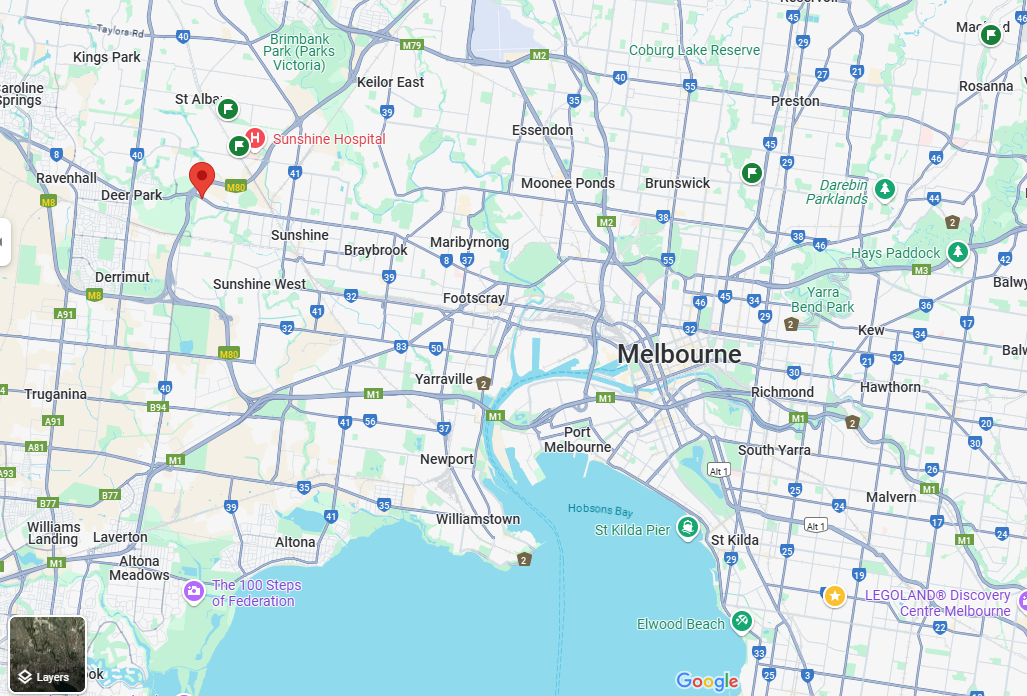Image resolution: width=1027 pixels, height=696 pixels.
Task: Click the Williamstown label
Action: [478, 519]
